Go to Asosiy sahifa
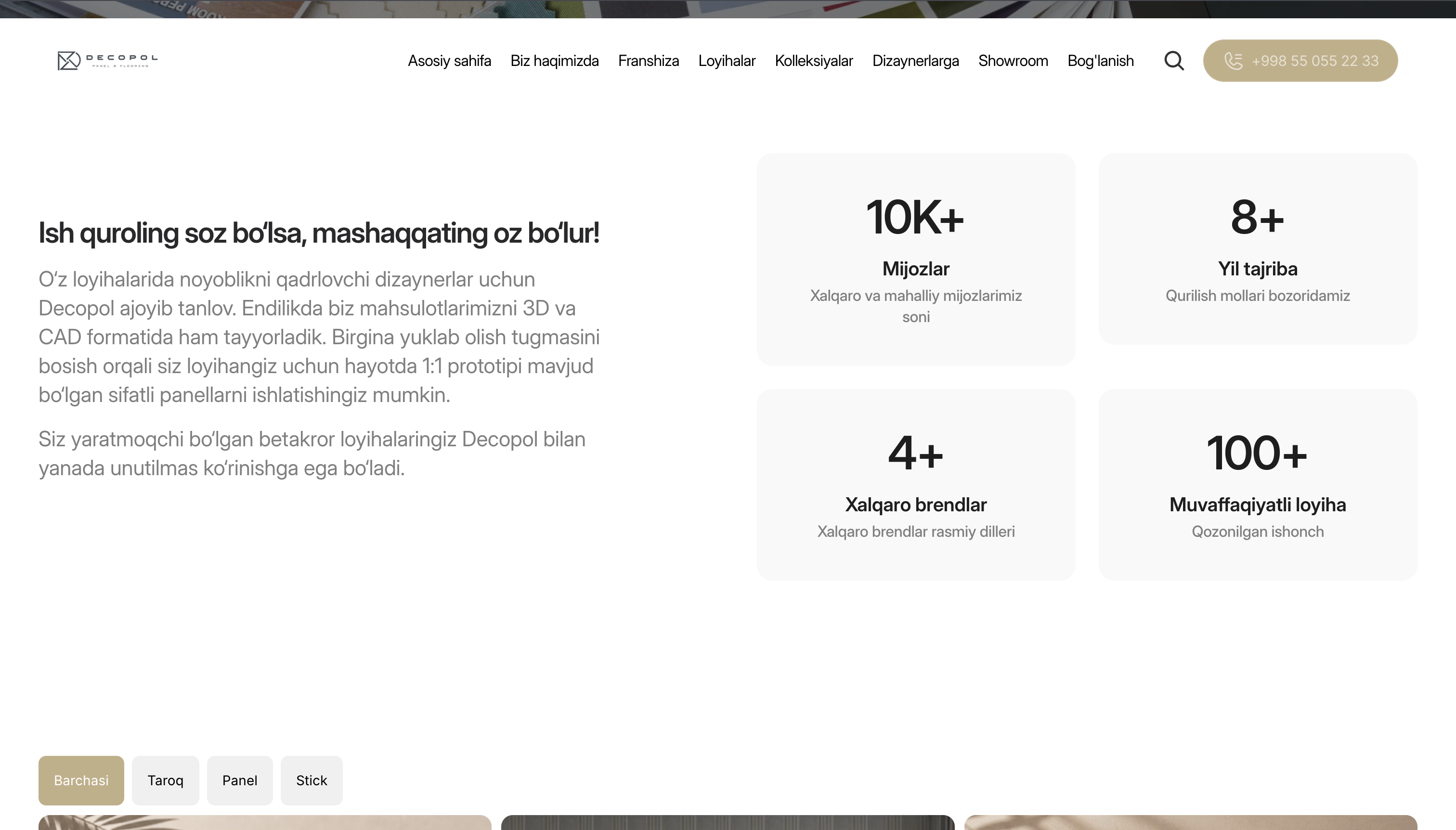The image size is (1456, 830). tap(449, 61)
